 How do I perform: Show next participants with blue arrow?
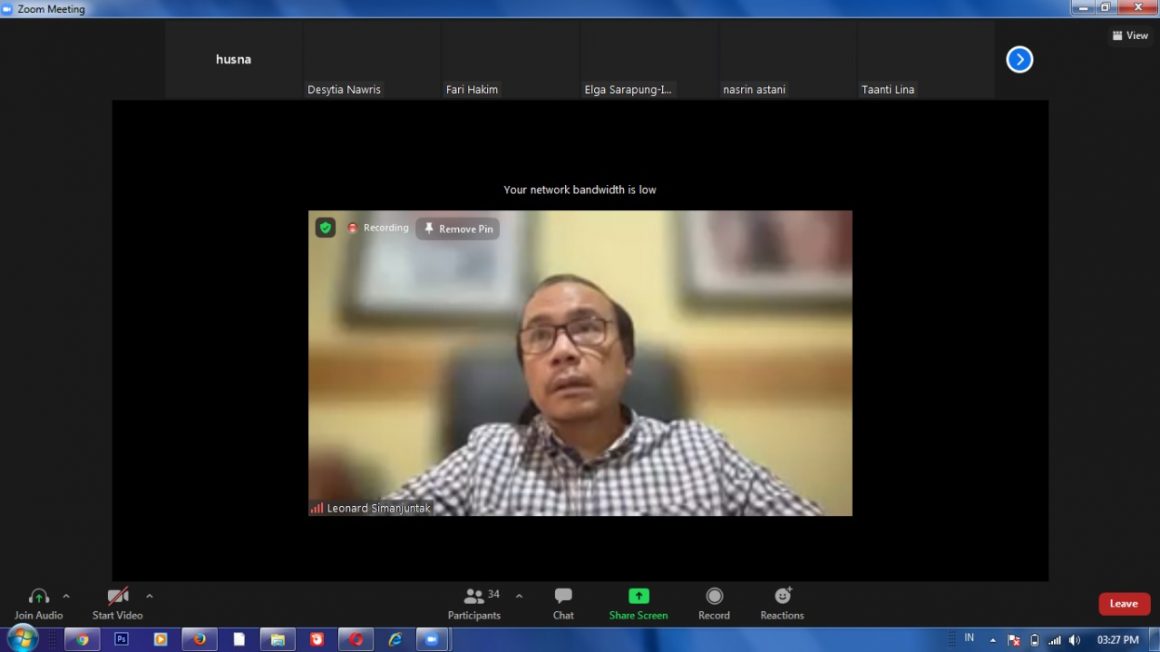1019,60
